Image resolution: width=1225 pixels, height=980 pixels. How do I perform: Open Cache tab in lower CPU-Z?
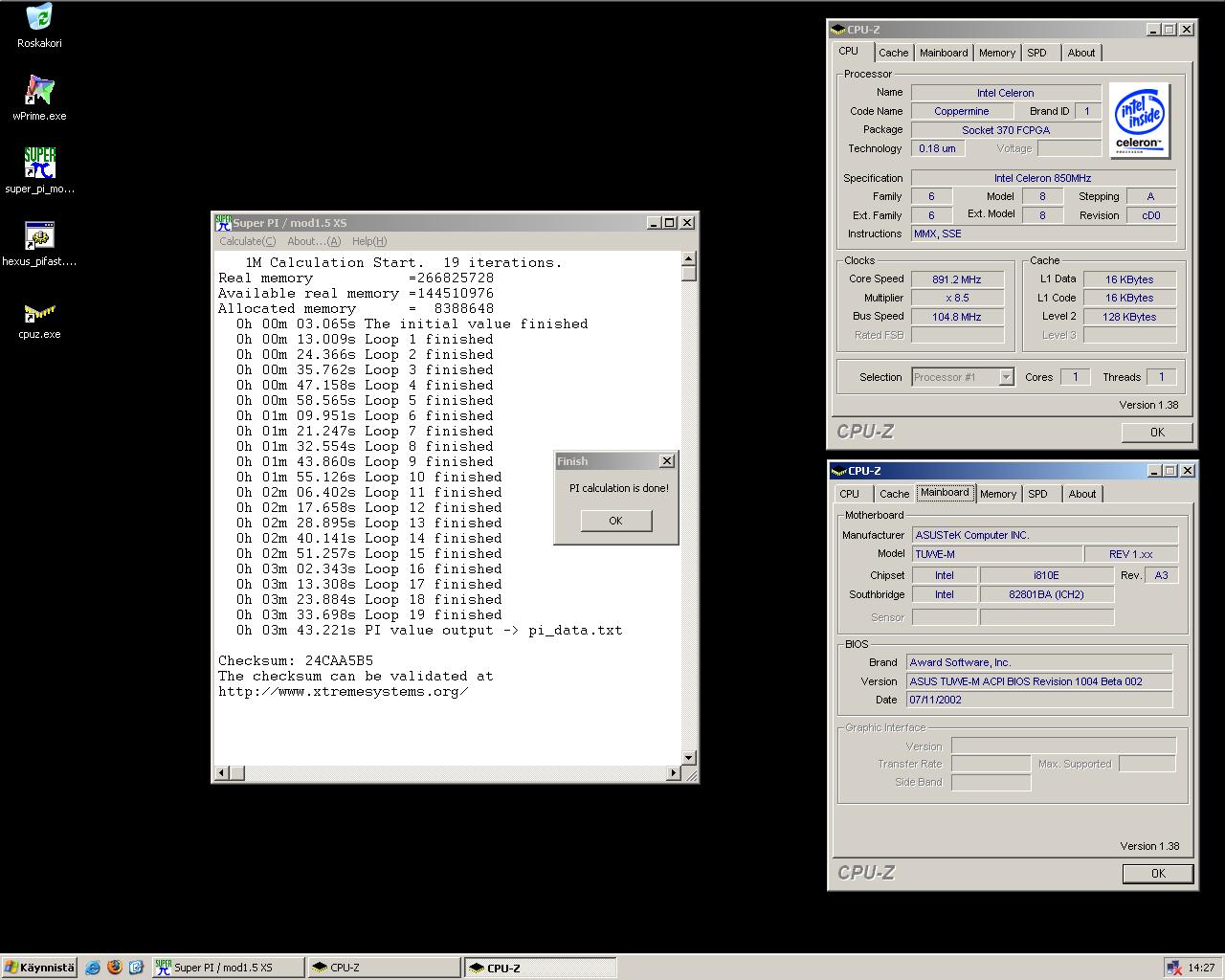click(895, 495)
